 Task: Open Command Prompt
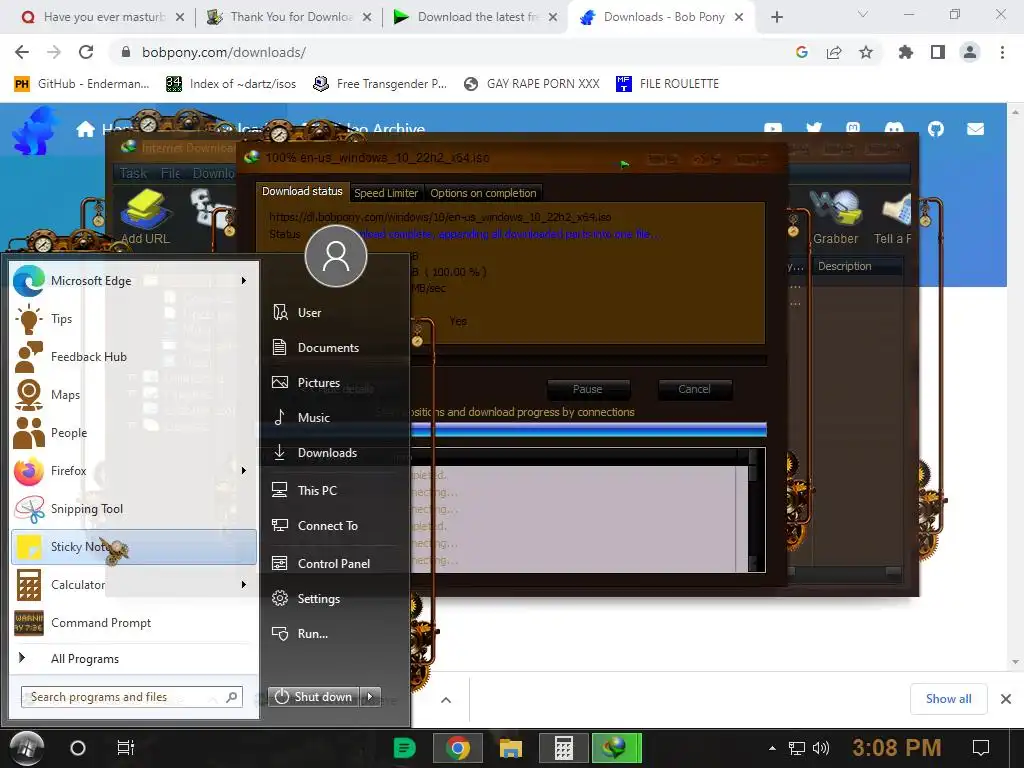(134, 623)
